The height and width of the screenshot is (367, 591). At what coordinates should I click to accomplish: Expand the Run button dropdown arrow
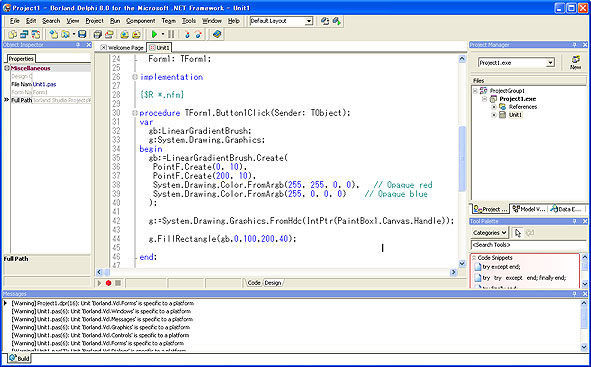pyautogui.click(x=163, y=34)
